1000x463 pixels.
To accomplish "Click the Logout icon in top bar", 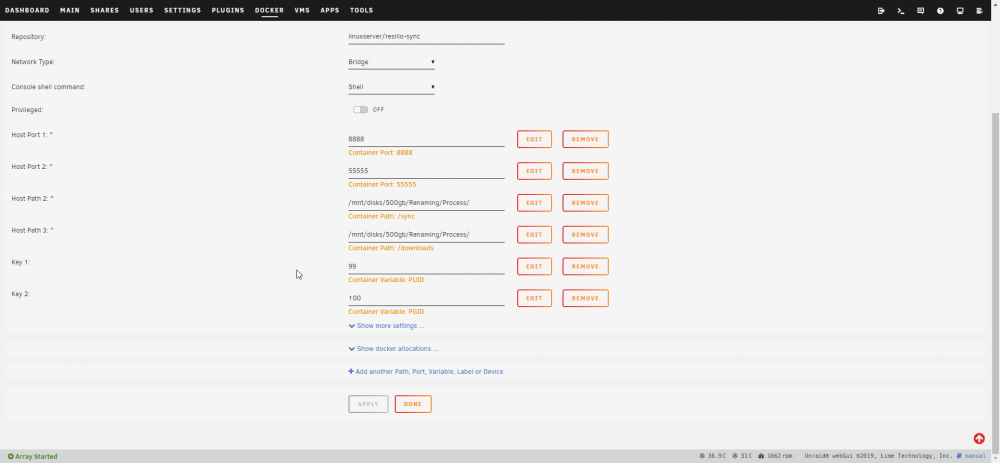I will pyautogui.click(x=881, y=11).
